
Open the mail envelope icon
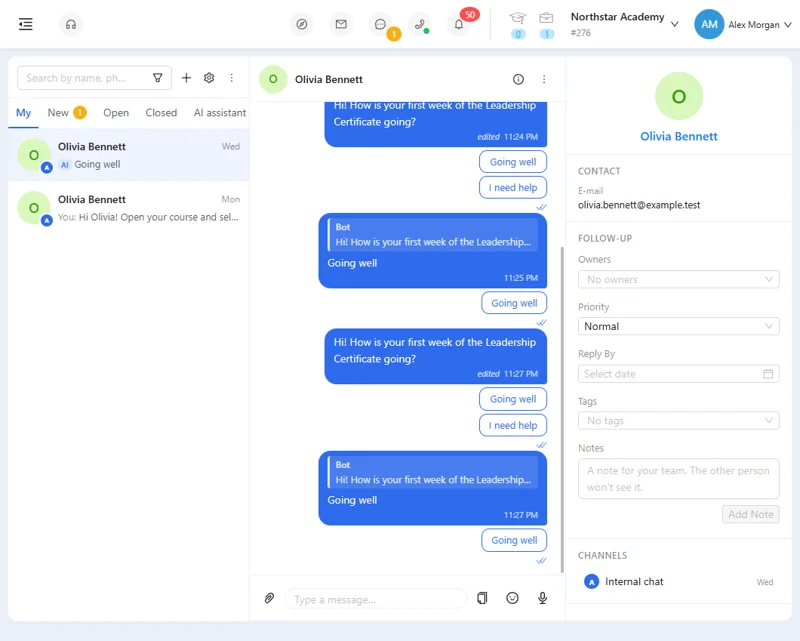pos(341,24)
